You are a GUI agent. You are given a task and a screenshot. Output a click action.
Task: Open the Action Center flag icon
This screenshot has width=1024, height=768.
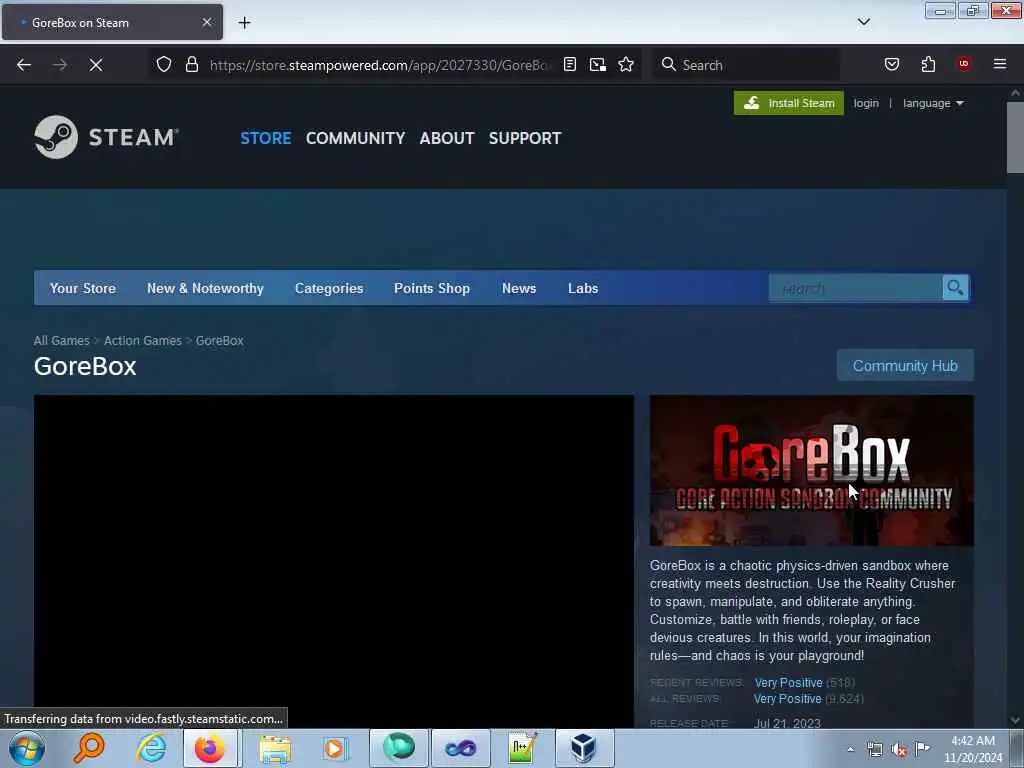click(x=922, y=749)
